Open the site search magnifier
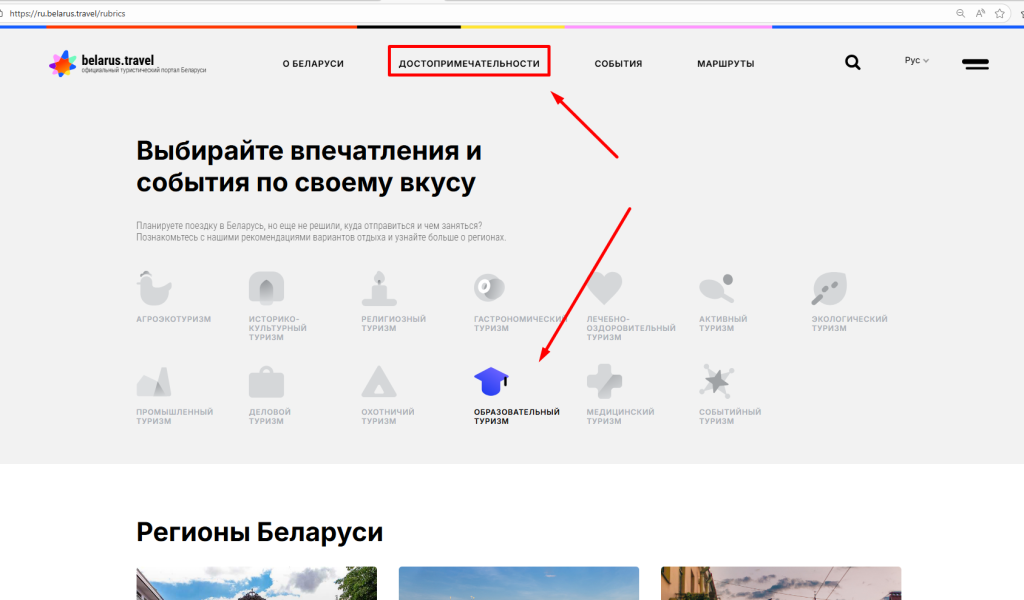The height and width of the screenshot is (600, 1024). [x=852, y=63]
